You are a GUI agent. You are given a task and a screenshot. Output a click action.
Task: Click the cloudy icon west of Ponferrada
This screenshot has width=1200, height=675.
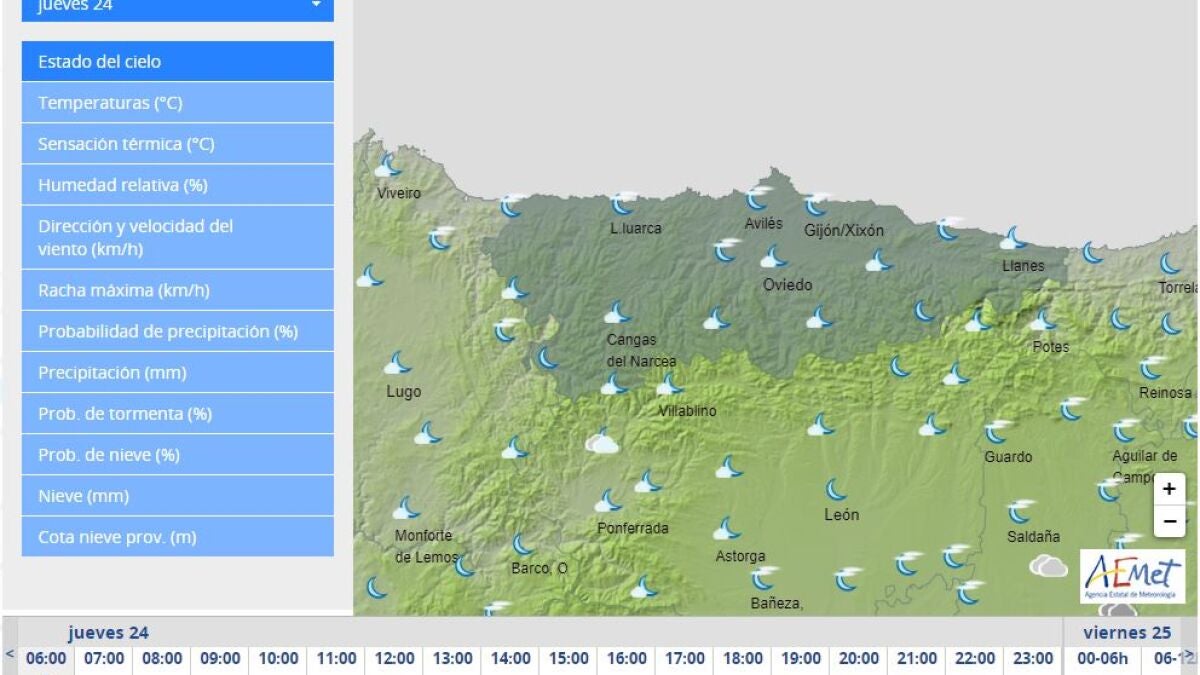(x=601, y=441)
